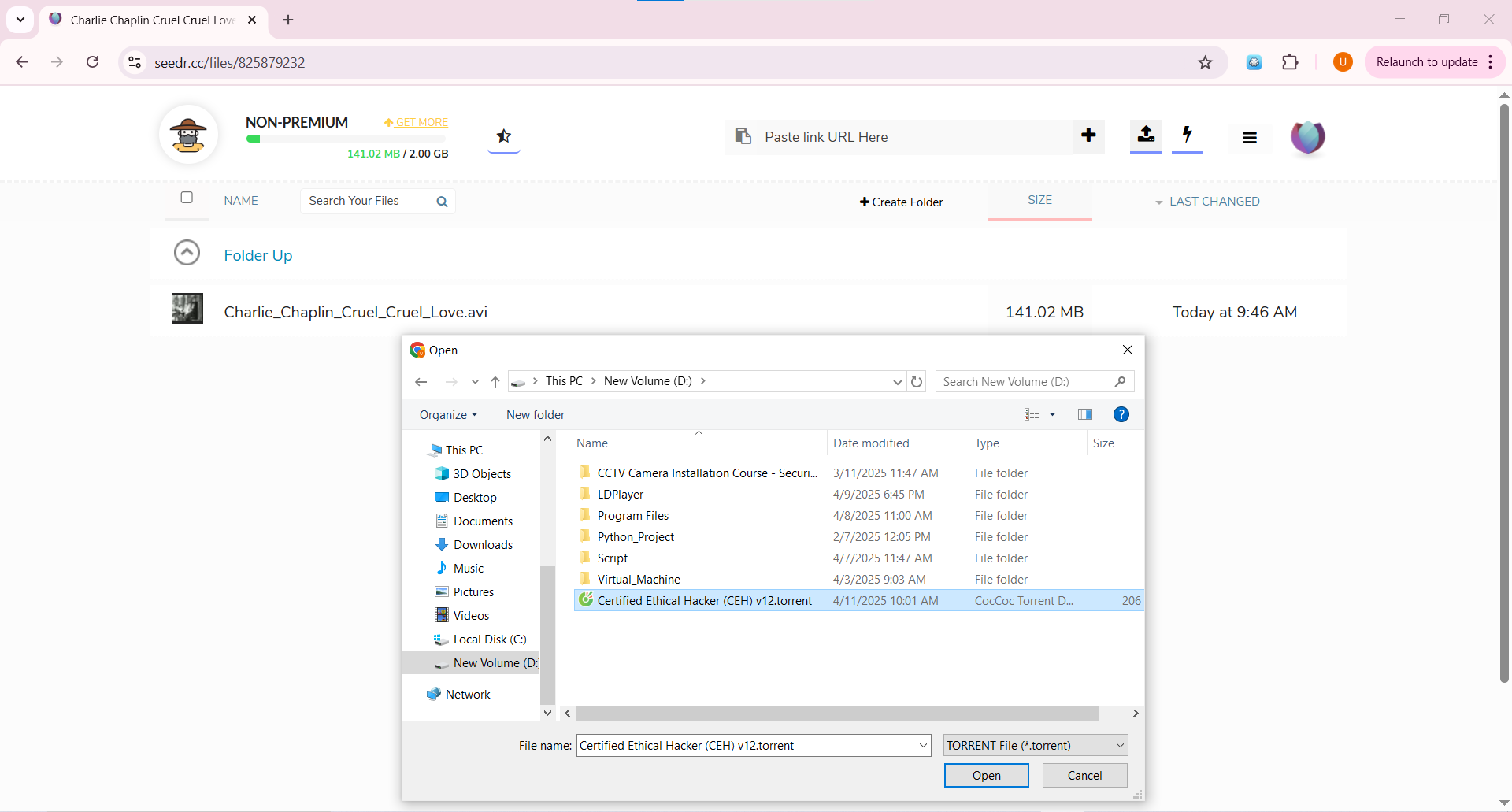This screenshot has width=1512, height=812.
Task: Click the wishlist star icon near GET MORE
Action: (504, 136)
